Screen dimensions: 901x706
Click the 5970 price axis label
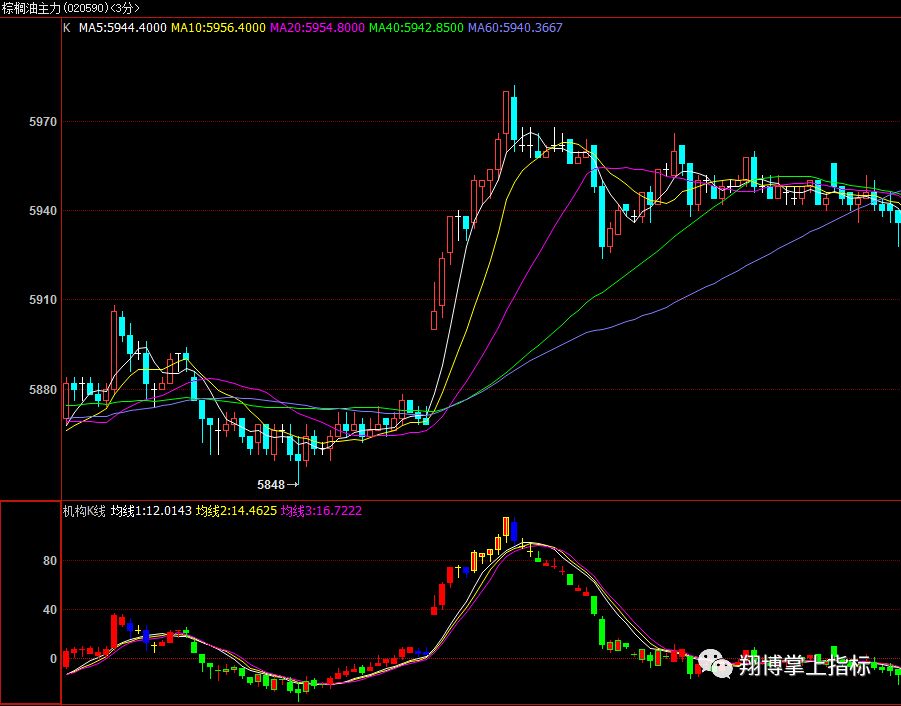43,122
